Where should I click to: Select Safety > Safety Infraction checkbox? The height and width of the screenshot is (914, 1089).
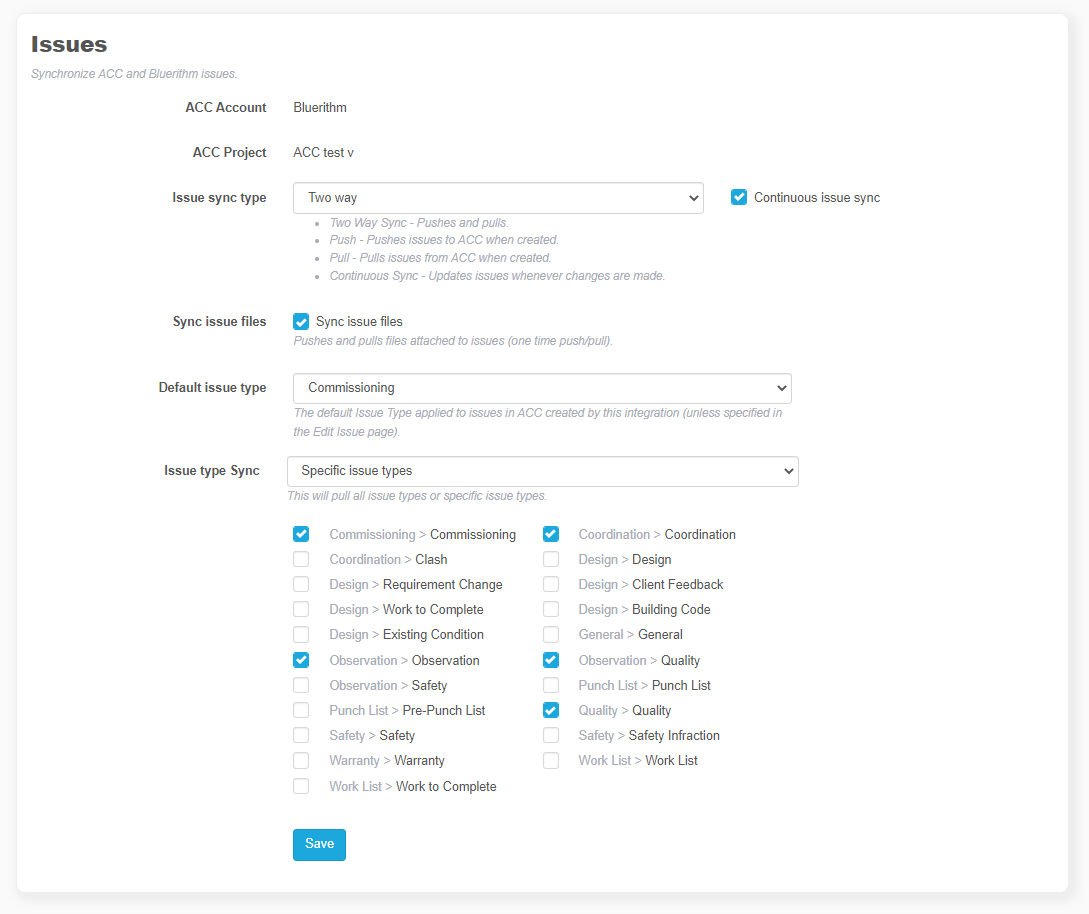pyautogui.click(x=551, y=735)
